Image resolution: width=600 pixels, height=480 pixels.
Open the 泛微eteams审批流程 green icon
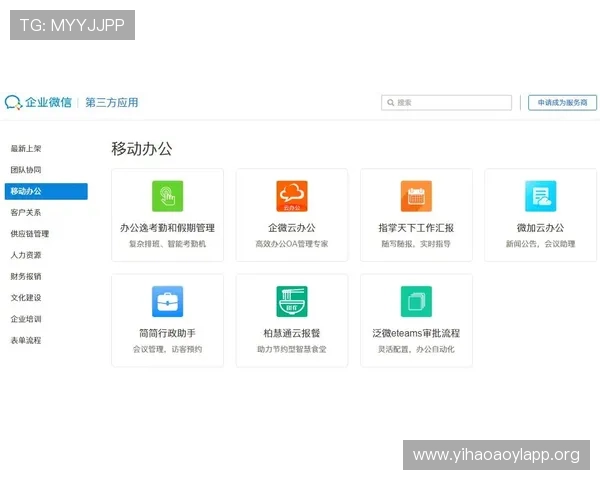click(x=416, y=301)
